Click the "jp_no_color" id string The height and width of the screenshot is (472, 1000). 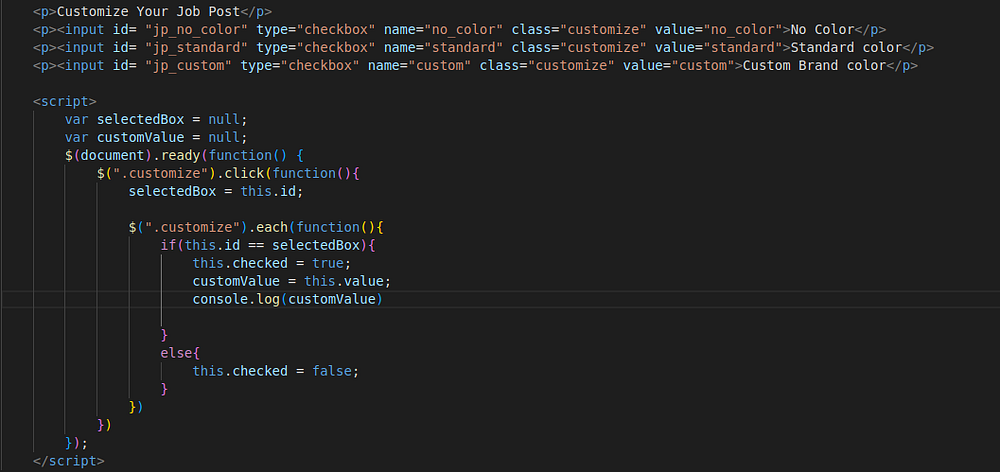[196, 29]
